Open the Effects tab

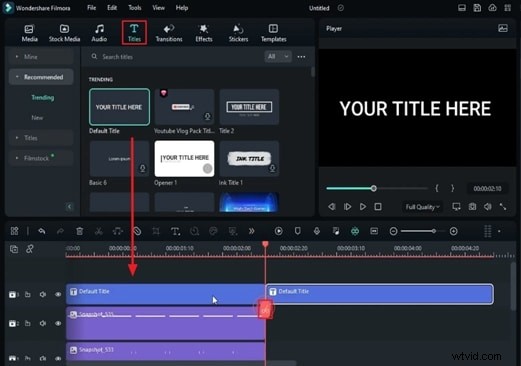point(204,33)
